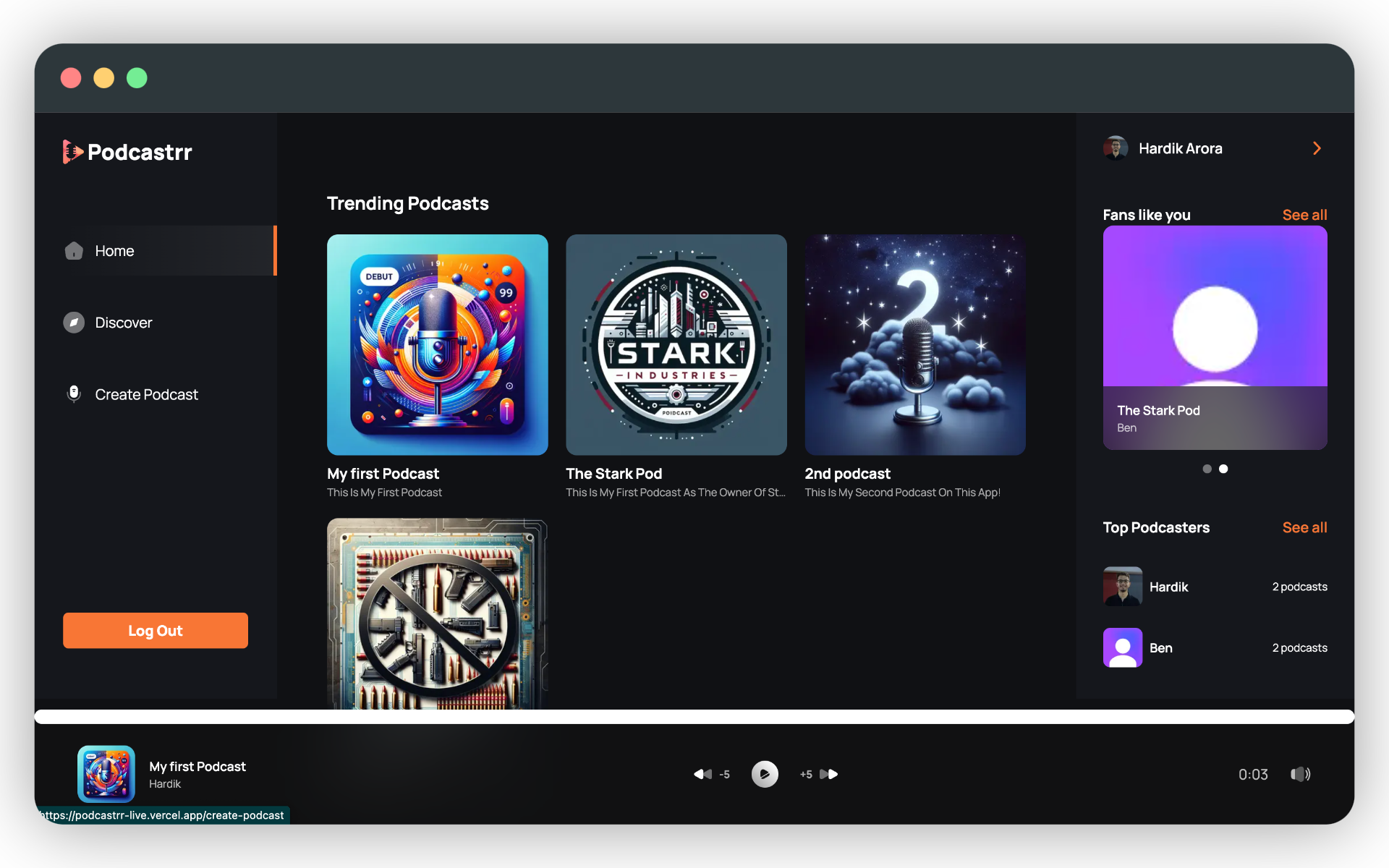Click the Discover compass icon
The height and width of the screenshot is (868, 1389).
click(x=74, y=323)
